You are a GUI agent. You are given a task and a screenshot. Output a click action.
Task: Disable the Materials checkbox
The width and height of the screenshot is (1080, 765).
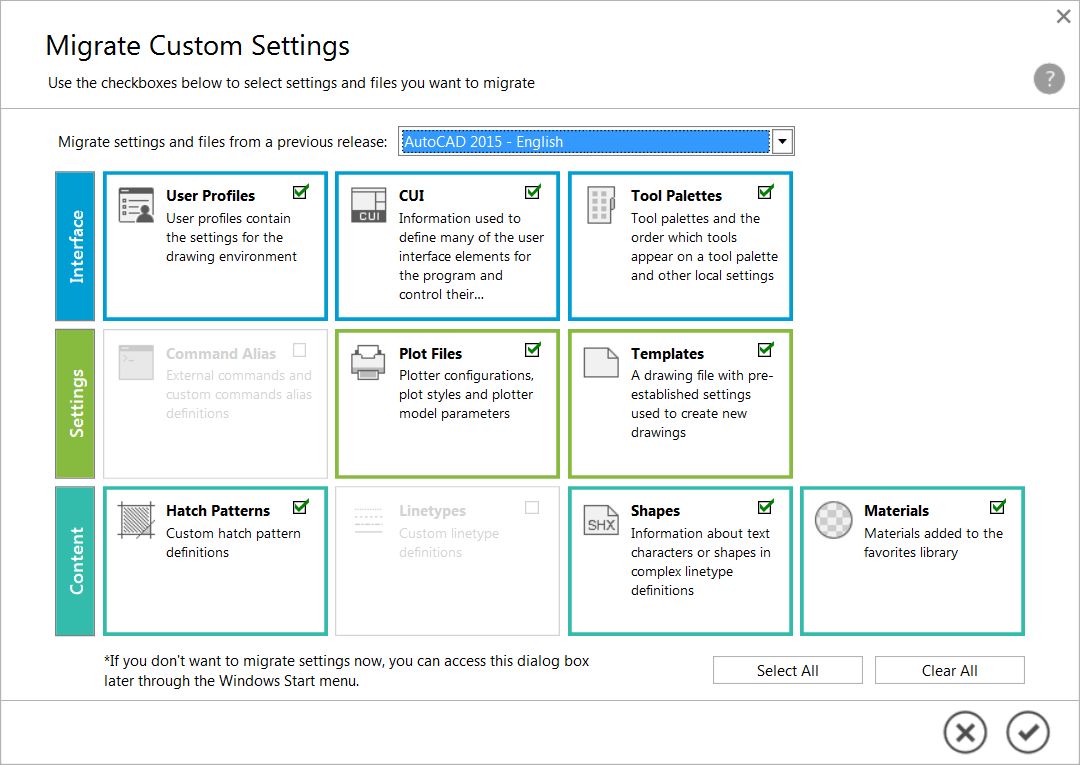pos(997,507)
